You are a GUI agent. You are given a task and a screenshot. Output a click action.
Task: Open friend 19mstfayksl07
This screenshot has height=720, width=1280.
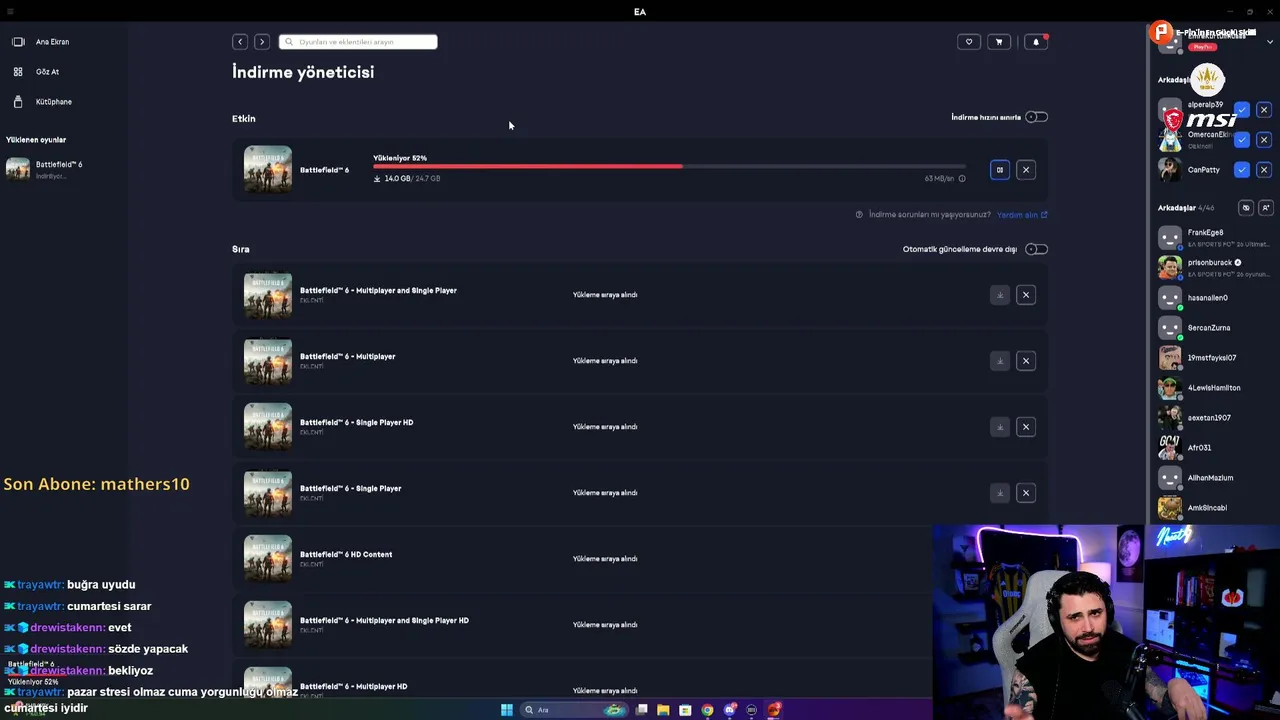[1214, 358]
